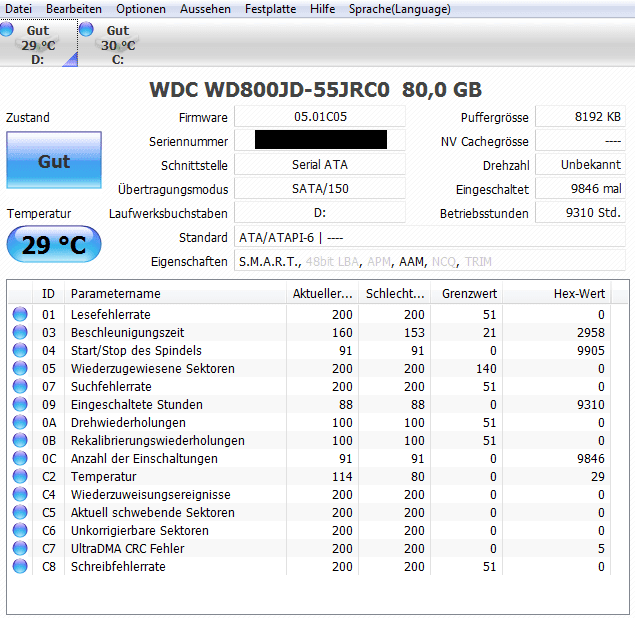Click the Drehzahl field Unbekannt
The height and width of the screenshot is (618, 635).
pyautogui.click(x=580, y=164)
